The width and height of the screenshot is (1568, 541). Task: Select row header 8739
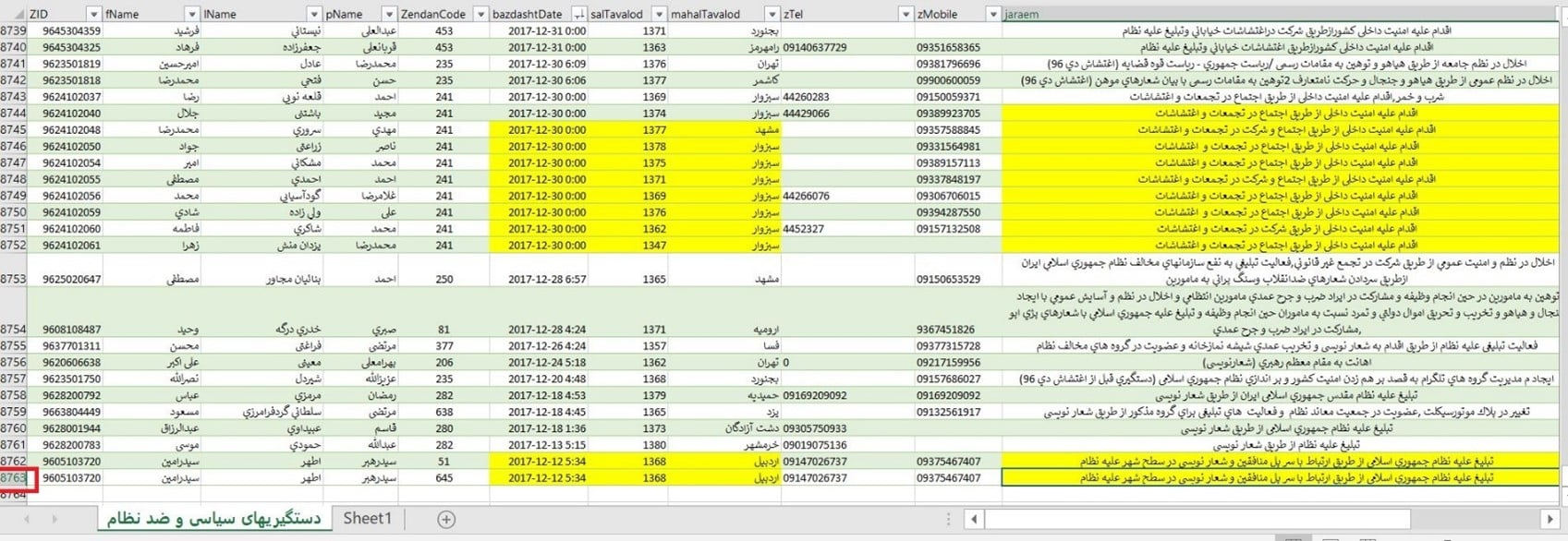click(13, 30)
